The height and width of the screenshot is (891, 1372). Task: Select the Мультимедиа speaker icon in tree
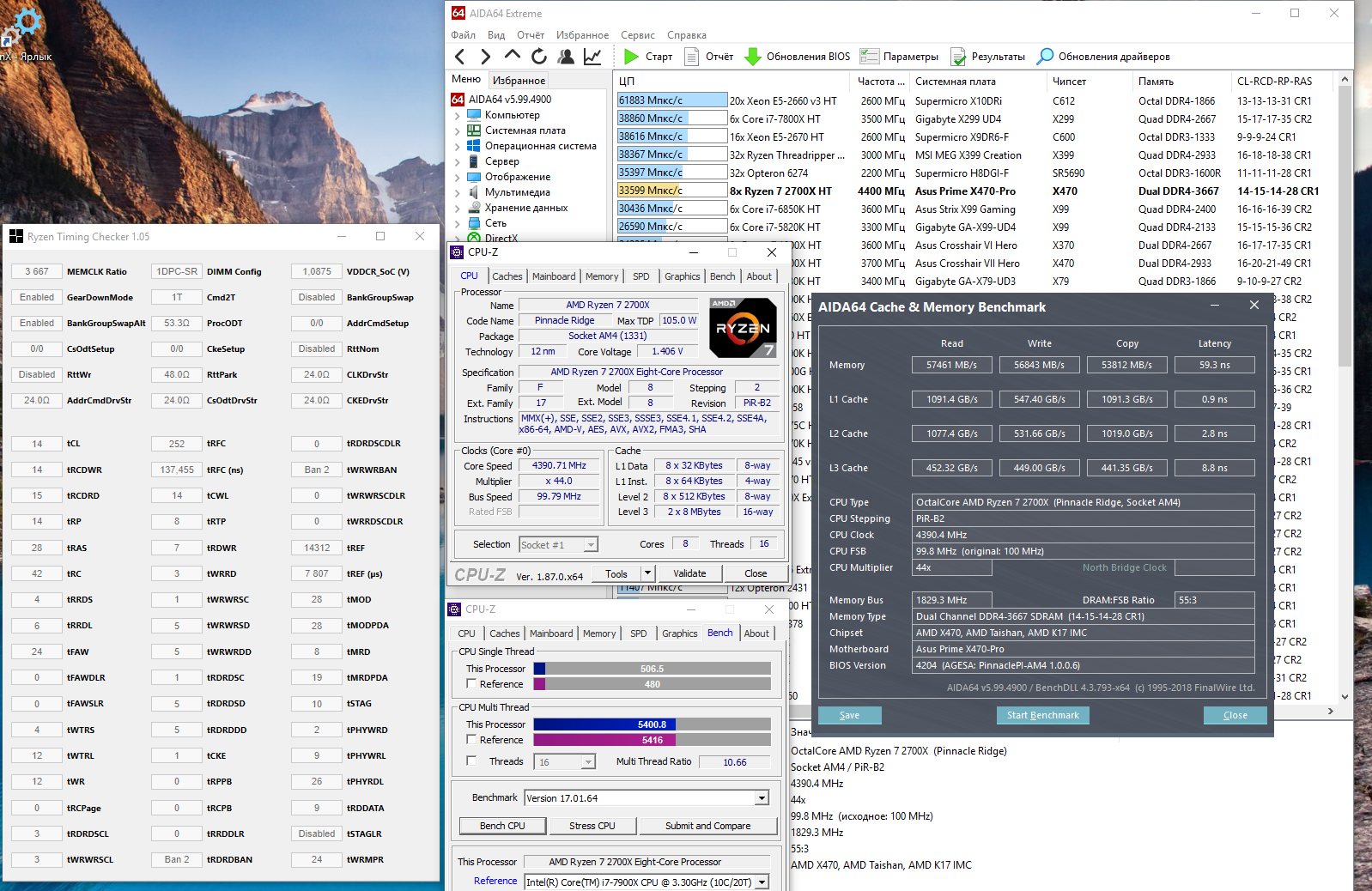pyautogui.click(x=474, y=192)
